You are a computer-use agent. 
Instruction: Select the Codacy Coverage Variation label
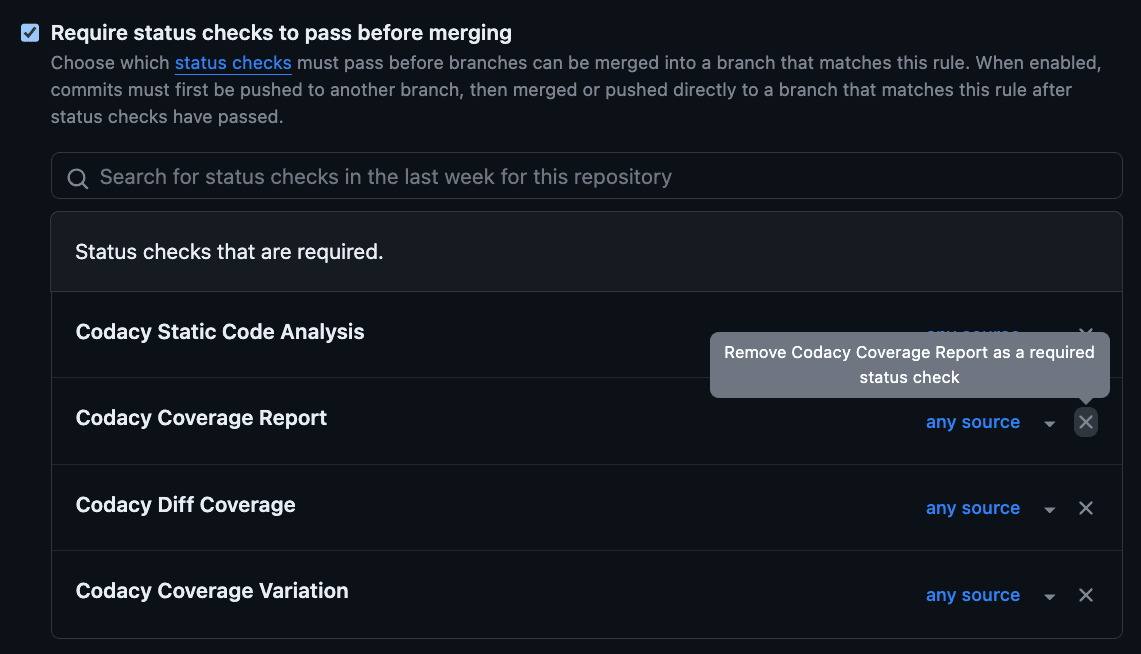click(212, 590)
